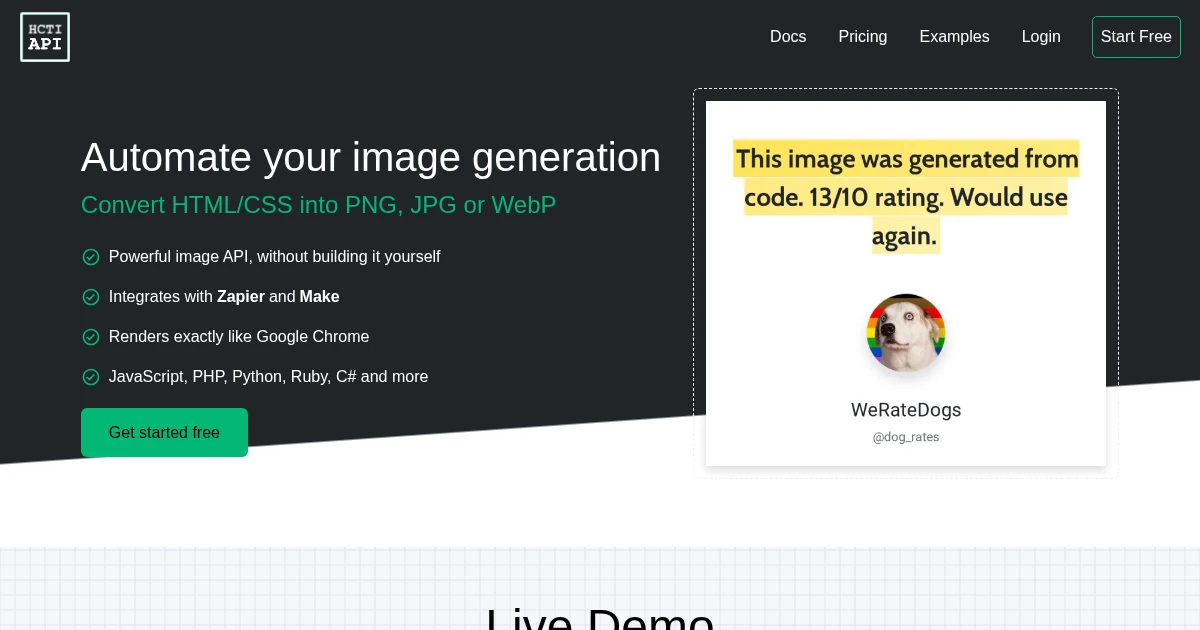
Task: Click the HCTI API logo
Action: pos(45,37)
